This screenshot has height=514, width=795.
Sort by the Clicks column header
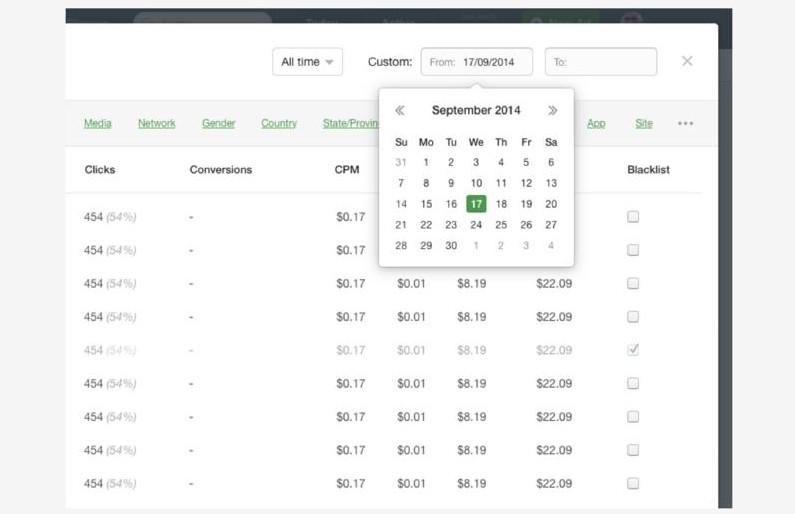[x=100, y=170]
